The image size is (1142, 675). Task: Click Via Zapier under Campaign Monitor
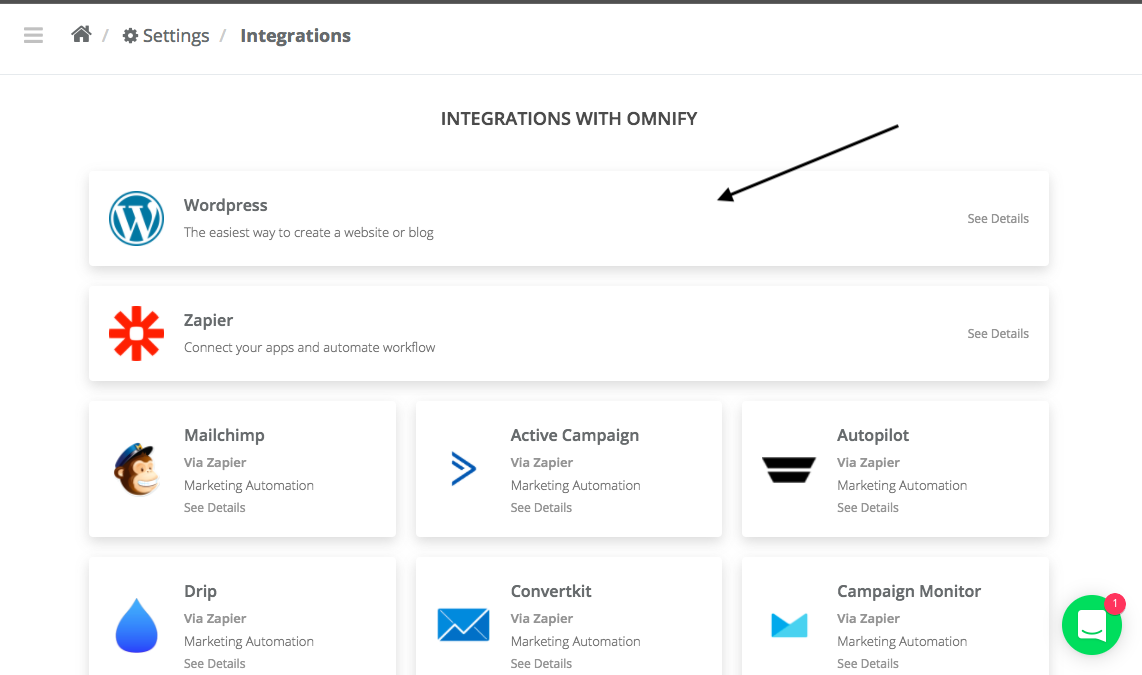pos(868,618)
